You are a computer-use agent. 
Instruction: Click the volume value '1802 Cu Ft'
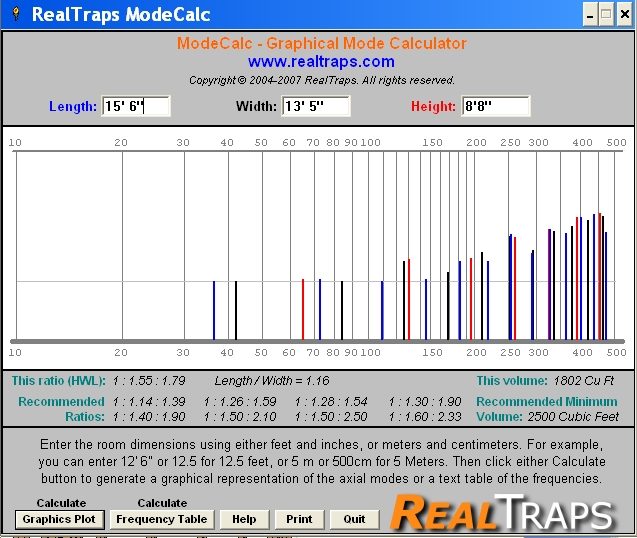pyautogui.click(x=583, y=381)
